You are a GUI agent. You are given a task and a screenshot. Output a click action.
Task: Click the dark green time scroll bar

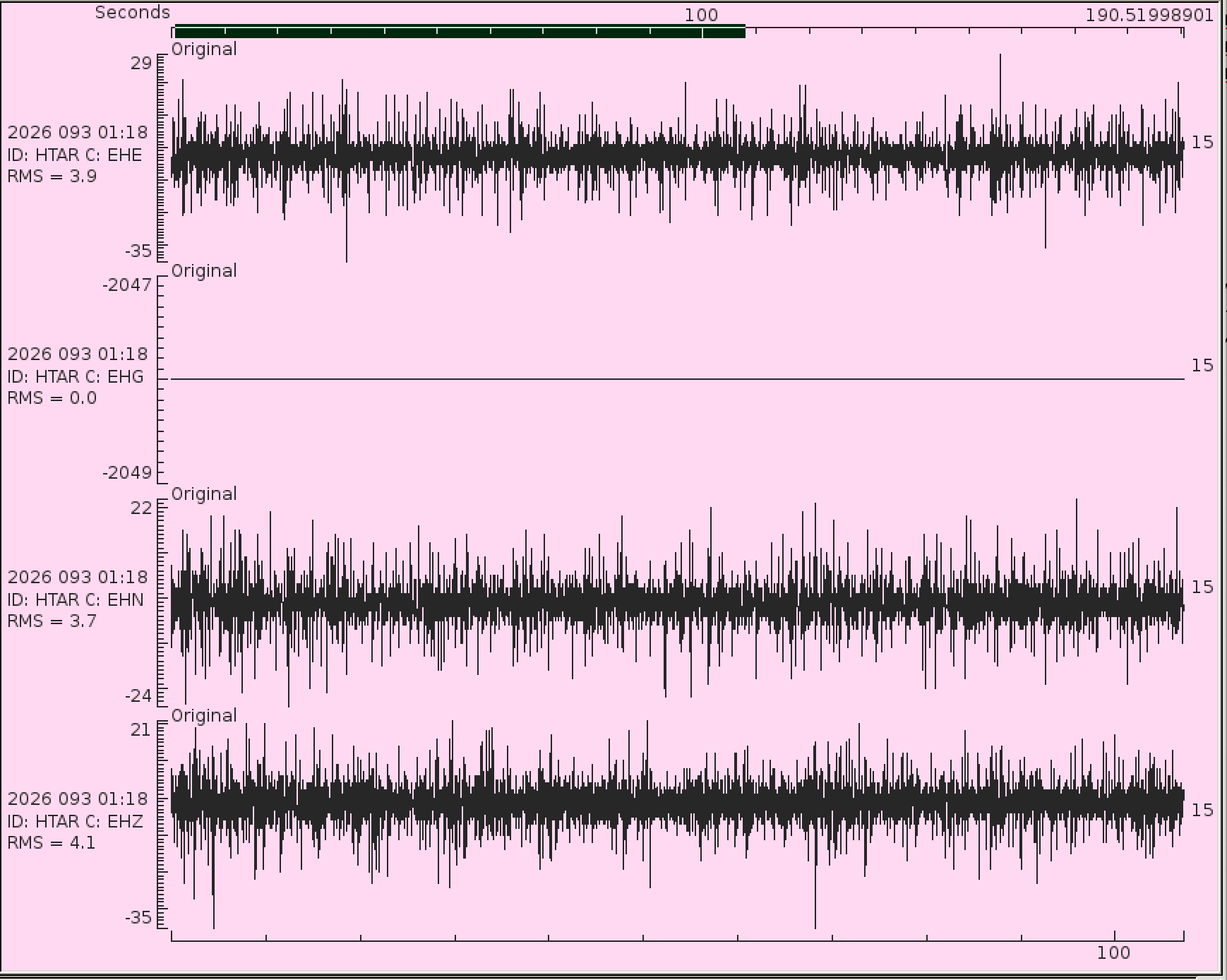tap(459, 31)
